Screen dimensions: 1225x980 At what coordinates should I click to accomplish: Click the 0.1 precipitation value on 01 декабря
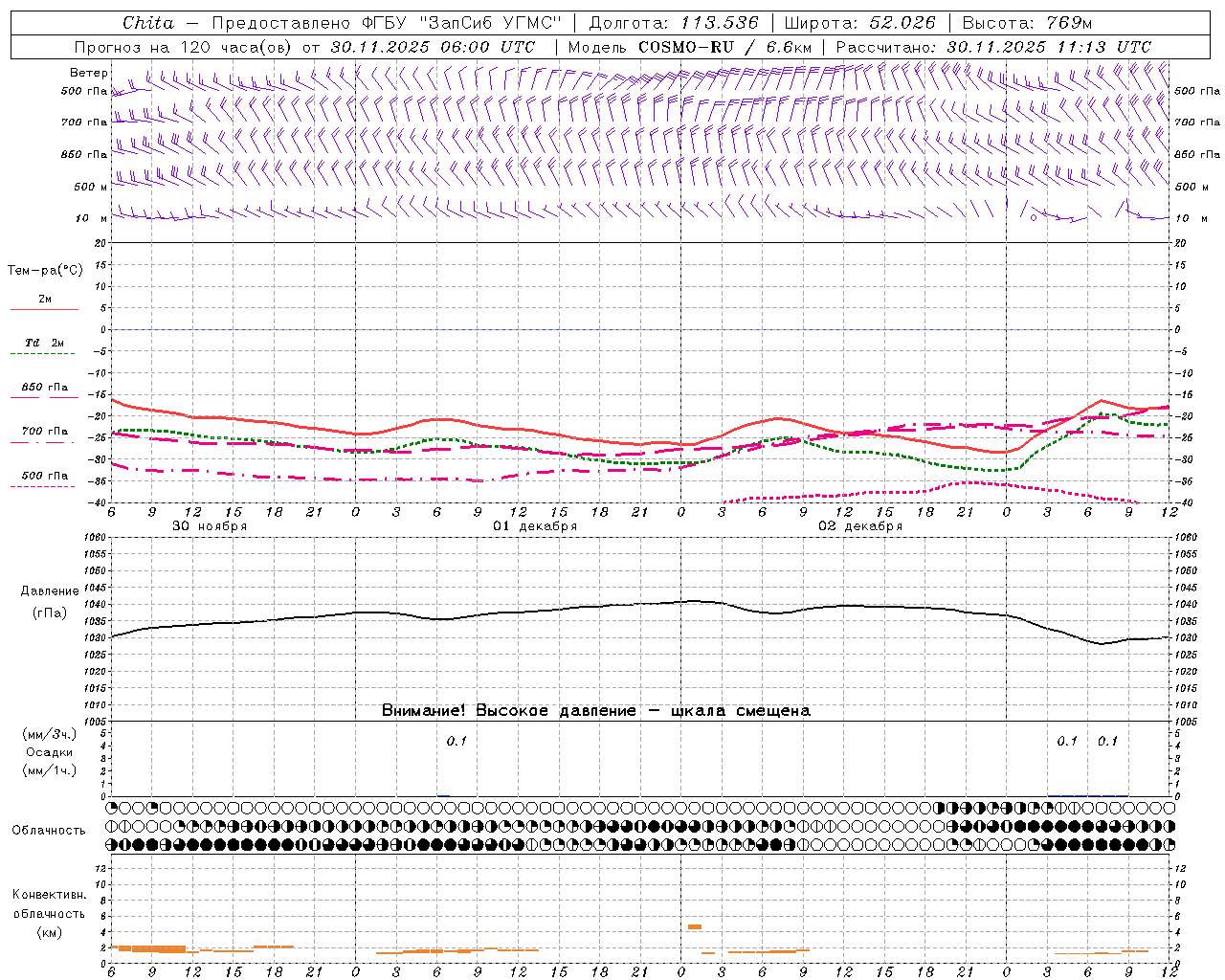[x=457, y=742]
